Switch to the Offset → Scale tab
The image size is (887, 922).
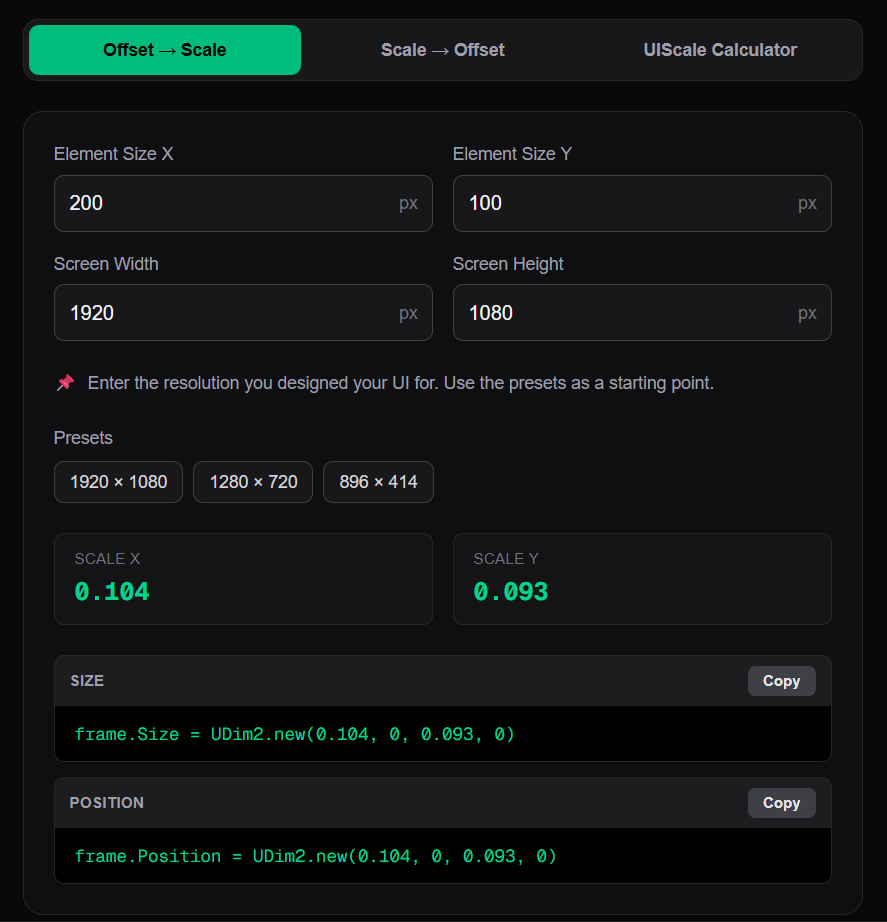click(165, 50)
